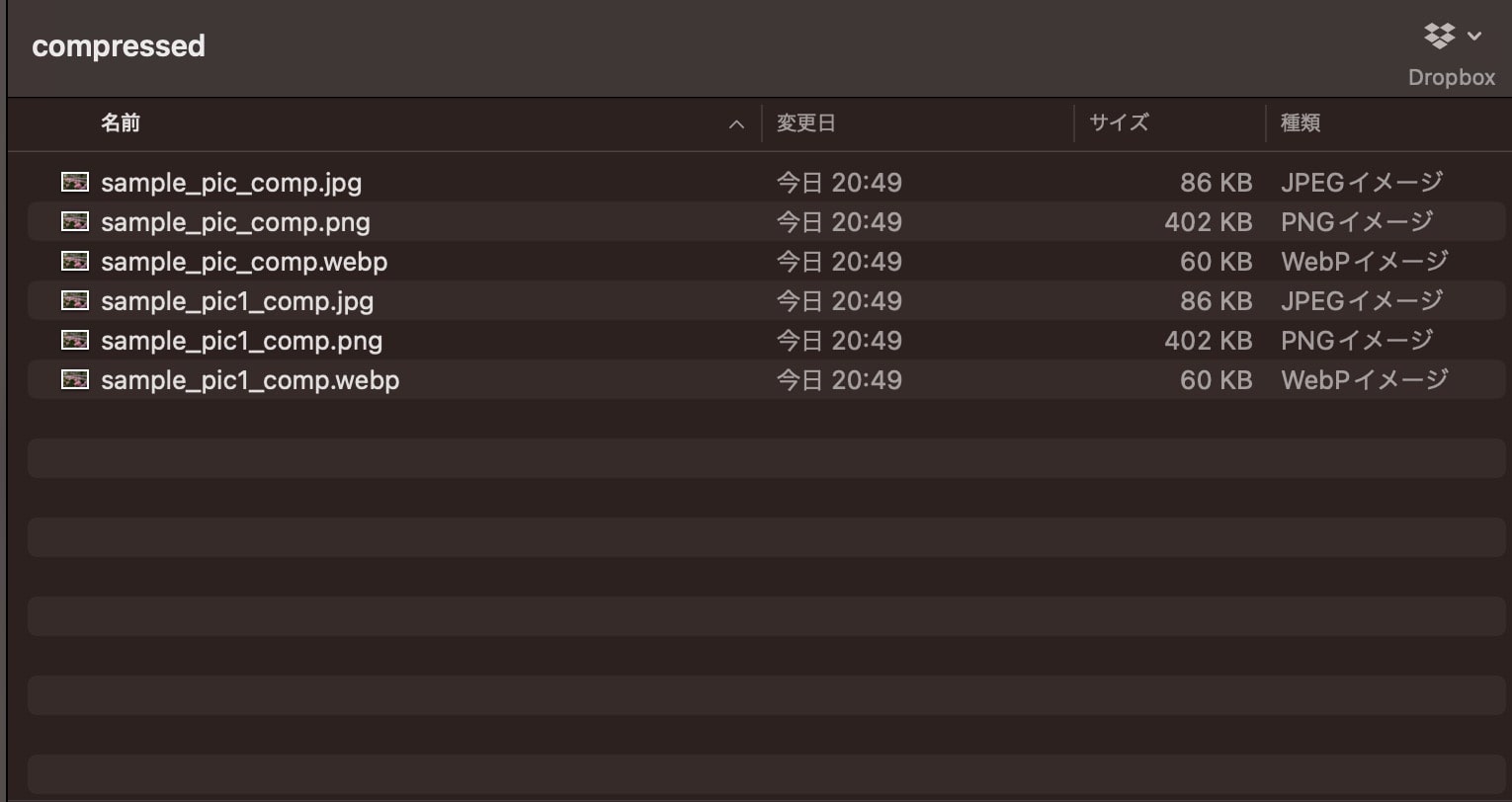Viewport: 1512px width, 802px height.
Task: Click modified date of sample_pic1_comp.jpg
Action: pos(839,301)
